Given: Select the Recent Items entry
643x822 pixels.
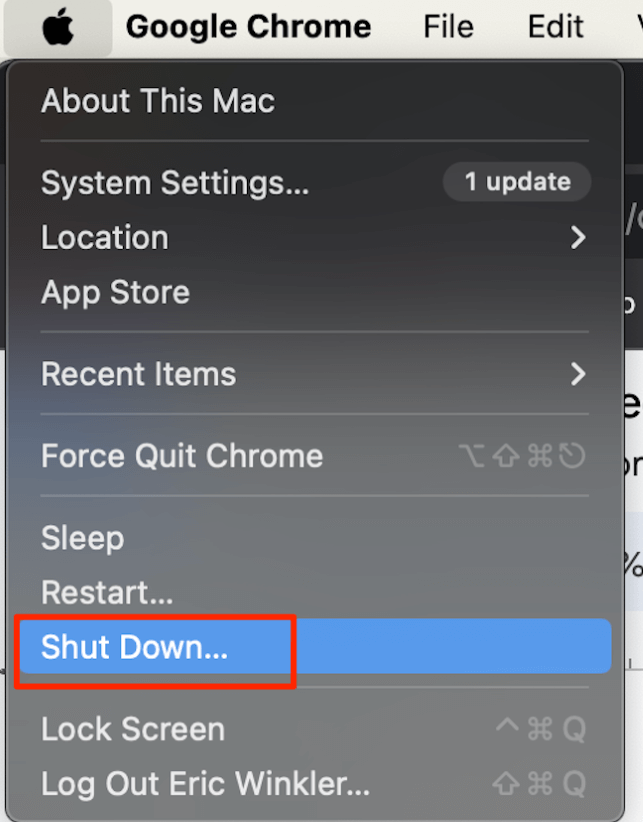Looking at the screenshot, I should [x=314, y=374].
